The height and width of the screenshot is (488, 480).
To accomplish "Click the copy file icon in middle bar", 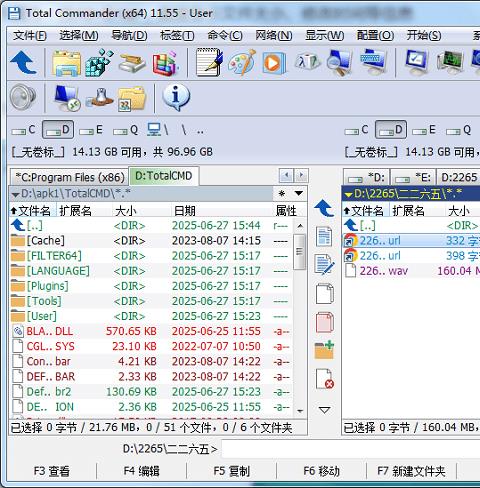I will [x=324, y=293].
